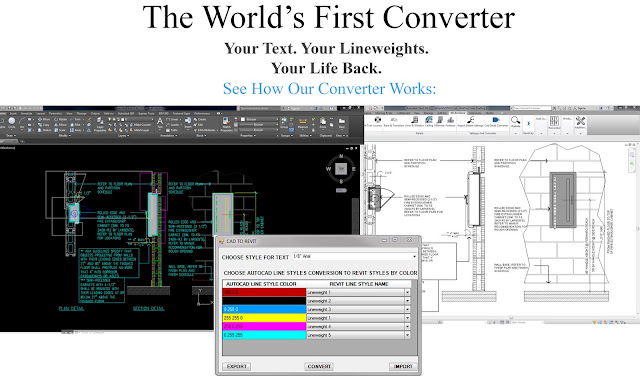640x384 pixels.
Task: Click the IMPORT button in CAD TO REVIT
Action: [x=402, y=366]
